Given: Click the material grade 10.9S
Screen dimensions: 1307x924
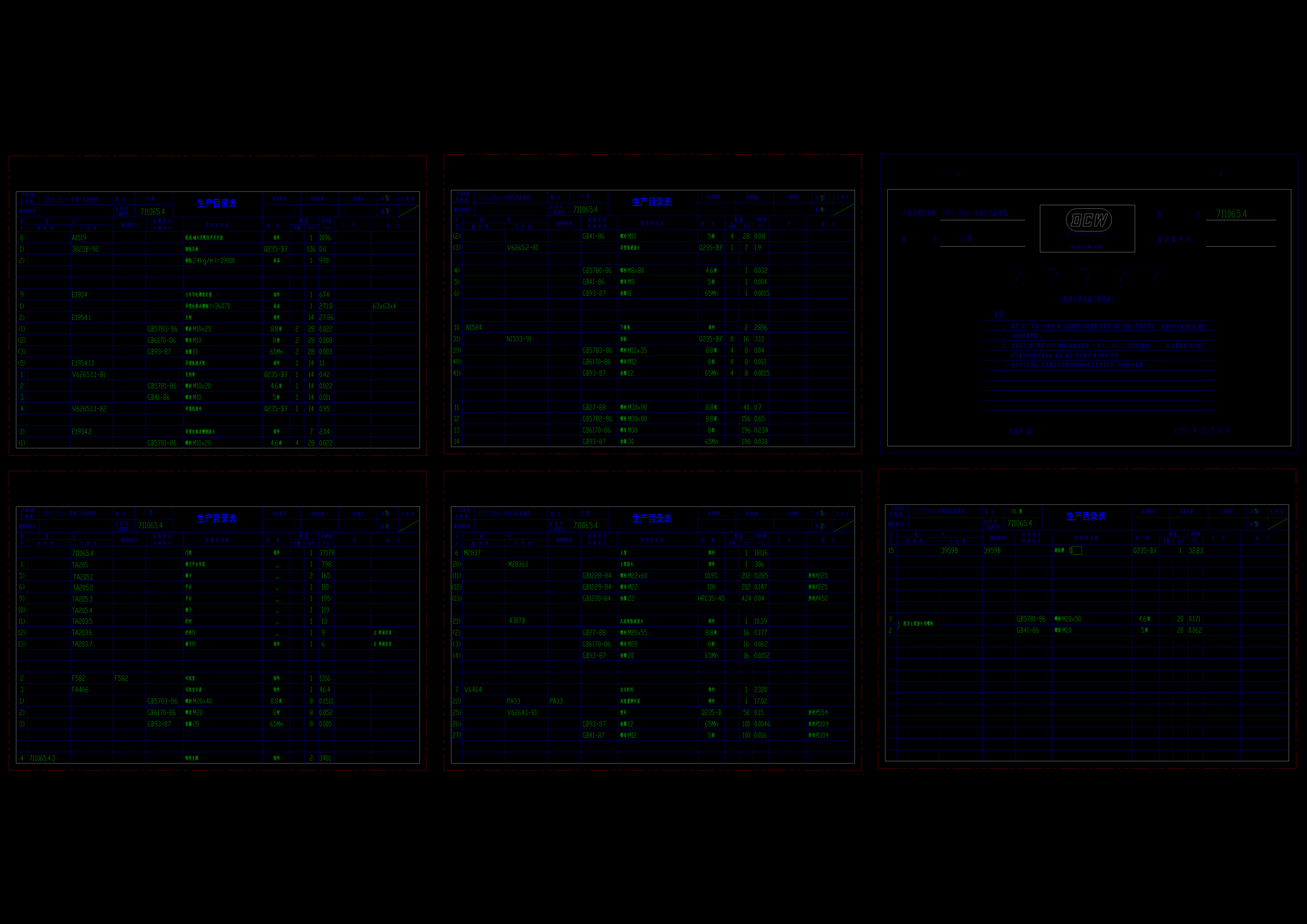Looking at the screenshot, I should click(x=711, y=576).
